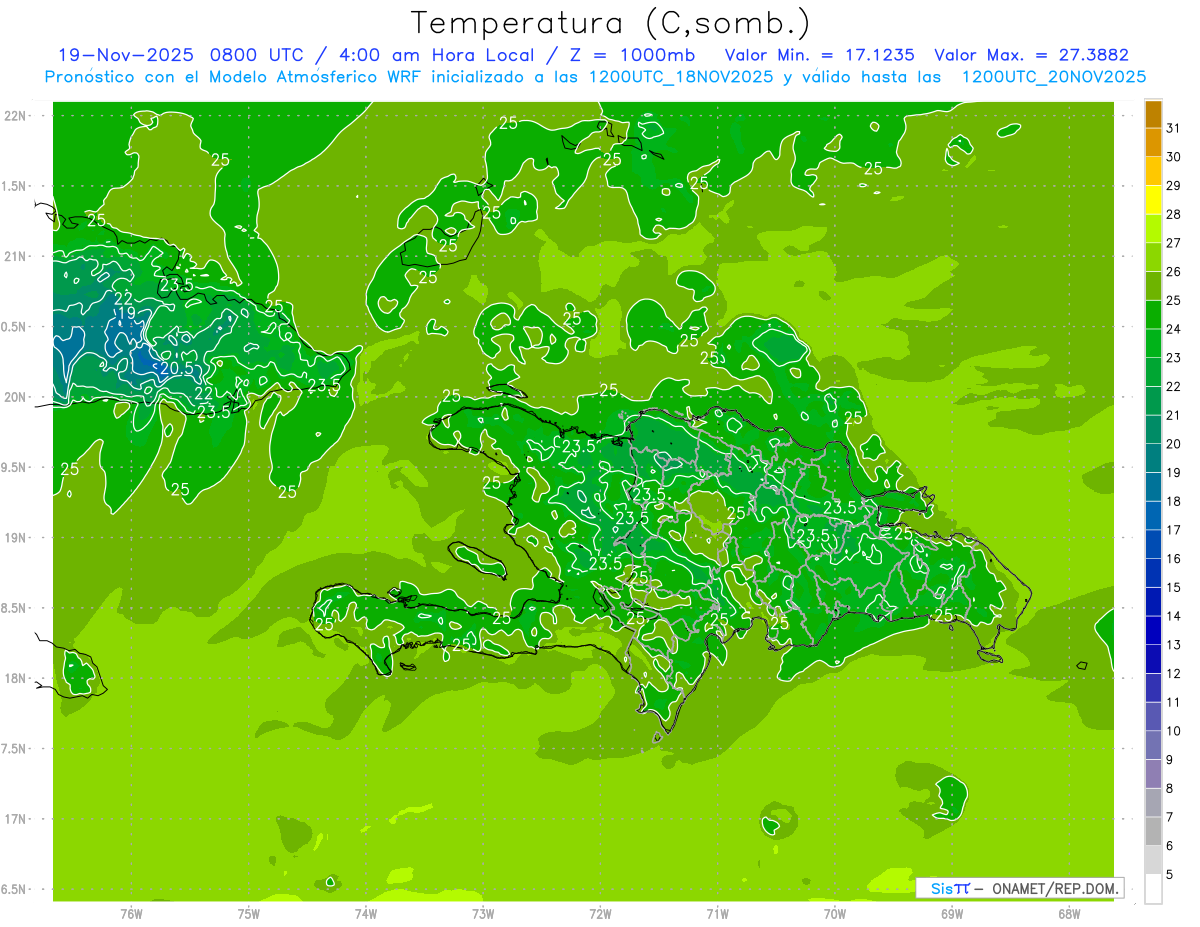Click the '20N' latitude axis label
Screen dimensions: 1200x927
coord(16,397)
